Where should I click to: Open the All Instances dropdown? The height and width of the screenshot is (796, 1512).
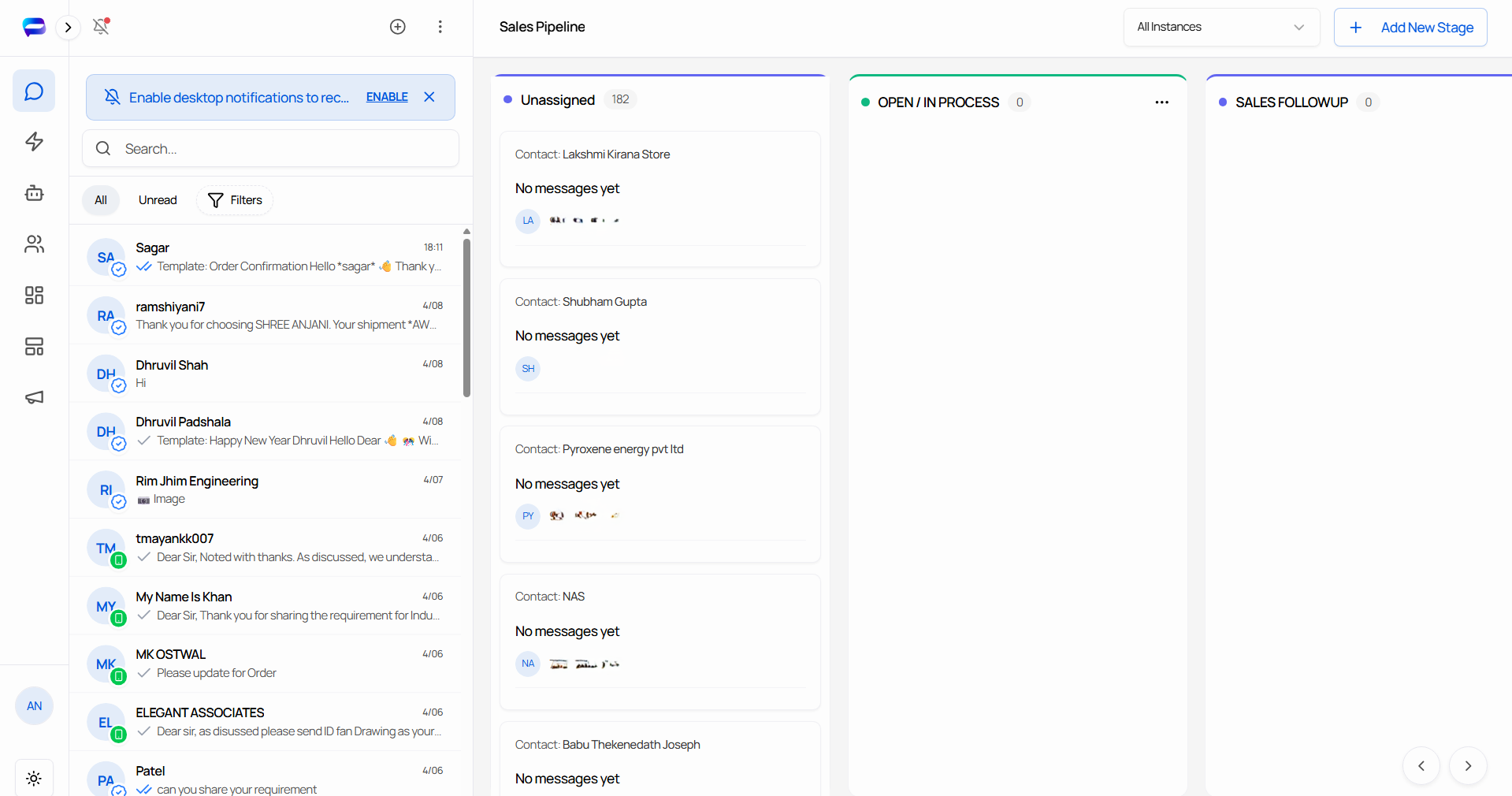1220,27
